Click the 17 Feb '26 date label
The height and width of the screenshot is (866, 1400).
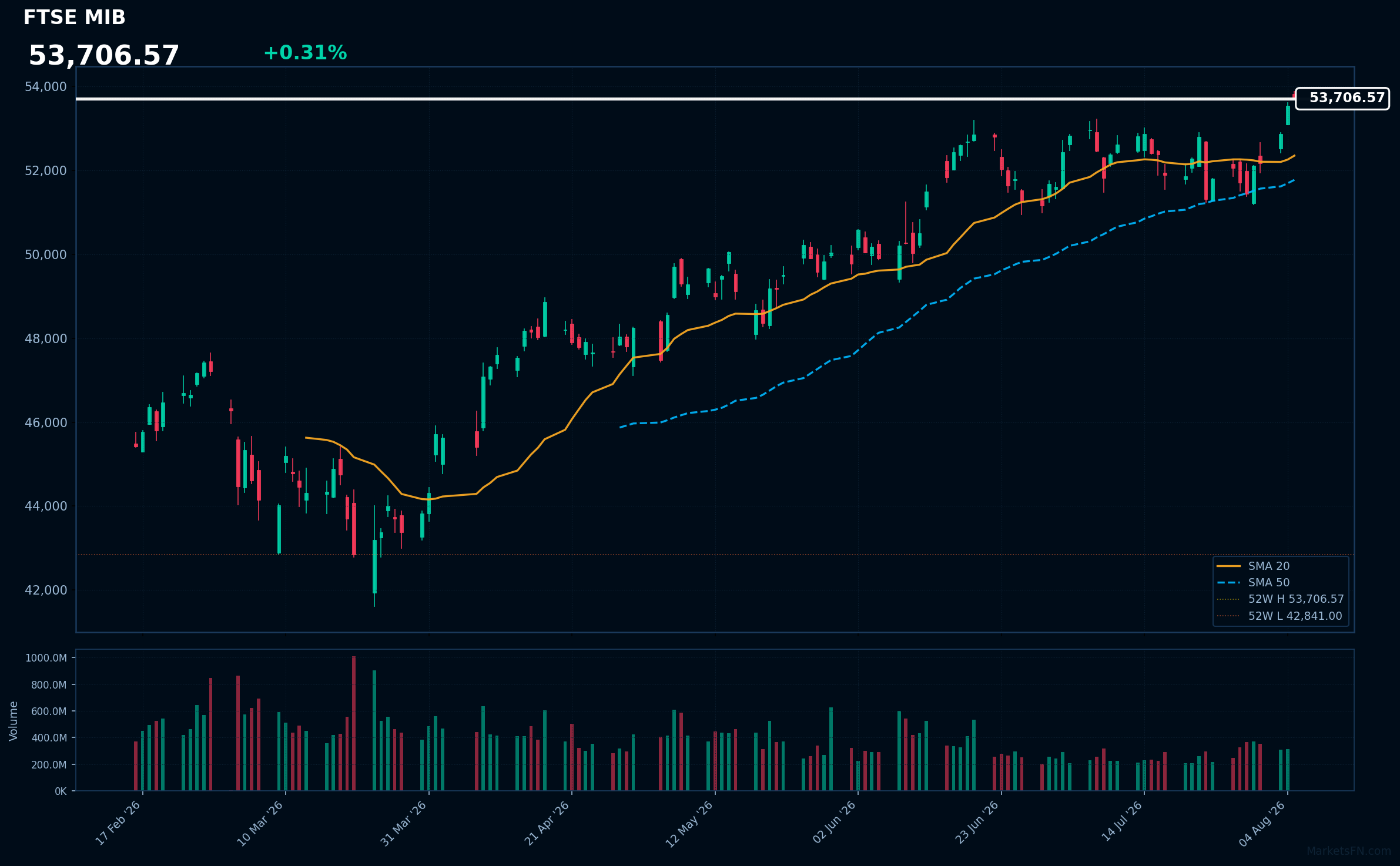(118, 823)
